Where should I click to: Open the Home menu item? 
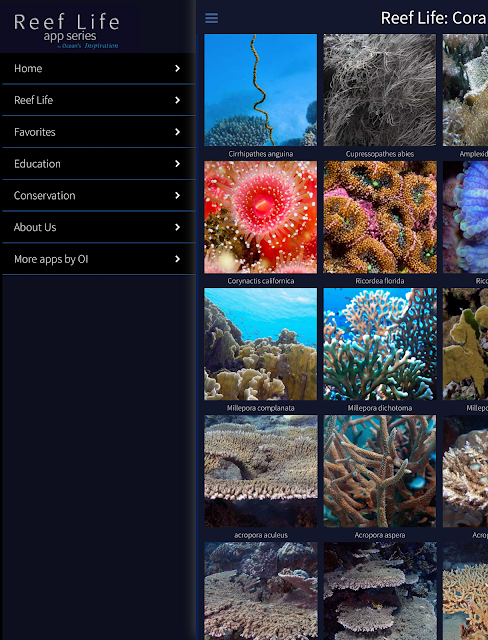point(99,68)
